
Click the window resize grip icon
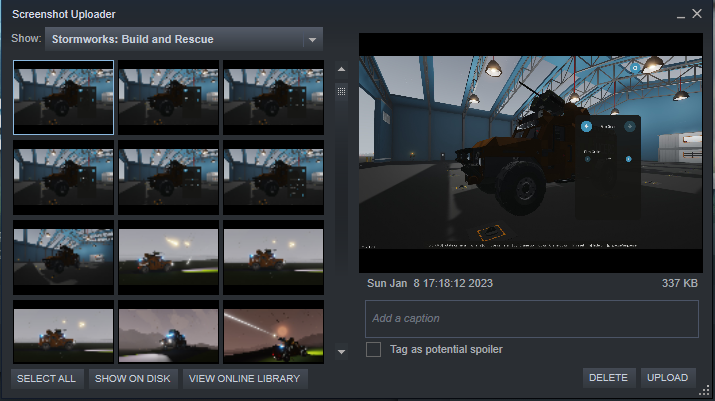[705, 390]
